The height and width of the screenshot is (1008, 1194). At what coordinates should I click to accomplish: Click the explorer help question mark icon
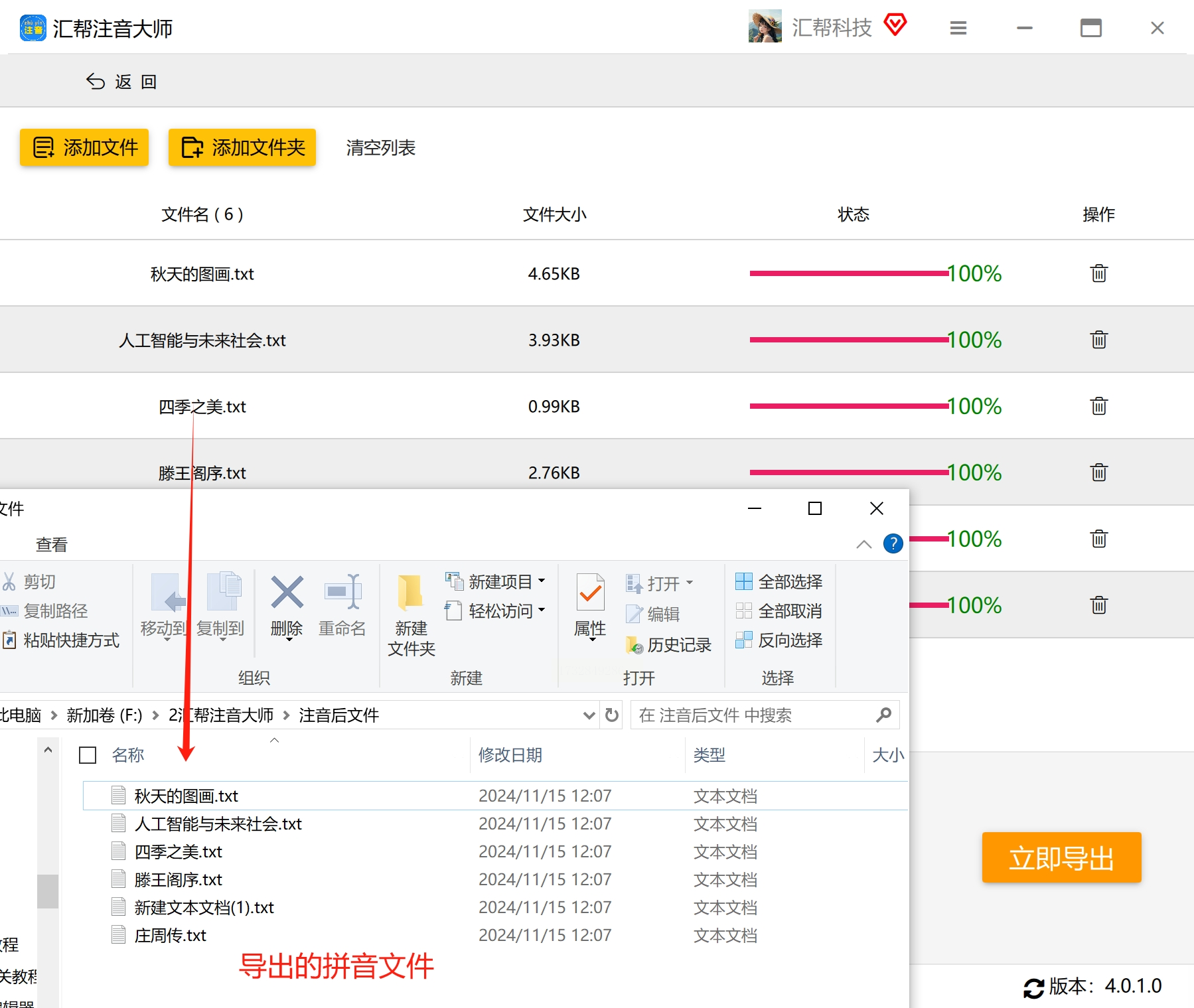pyautogui.click(x=893, y=543)
